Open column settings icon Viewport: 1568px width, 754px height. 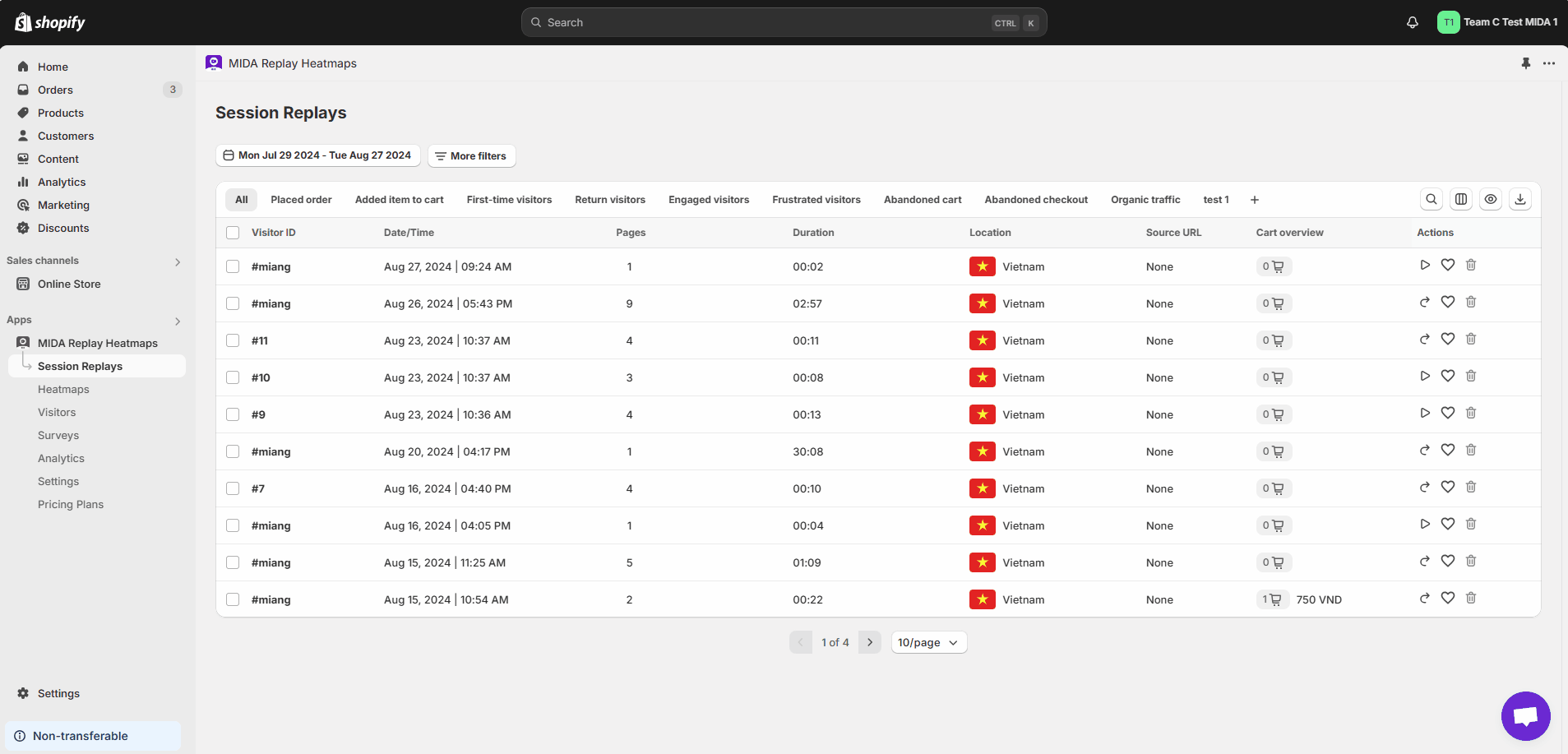point(1461,200)
